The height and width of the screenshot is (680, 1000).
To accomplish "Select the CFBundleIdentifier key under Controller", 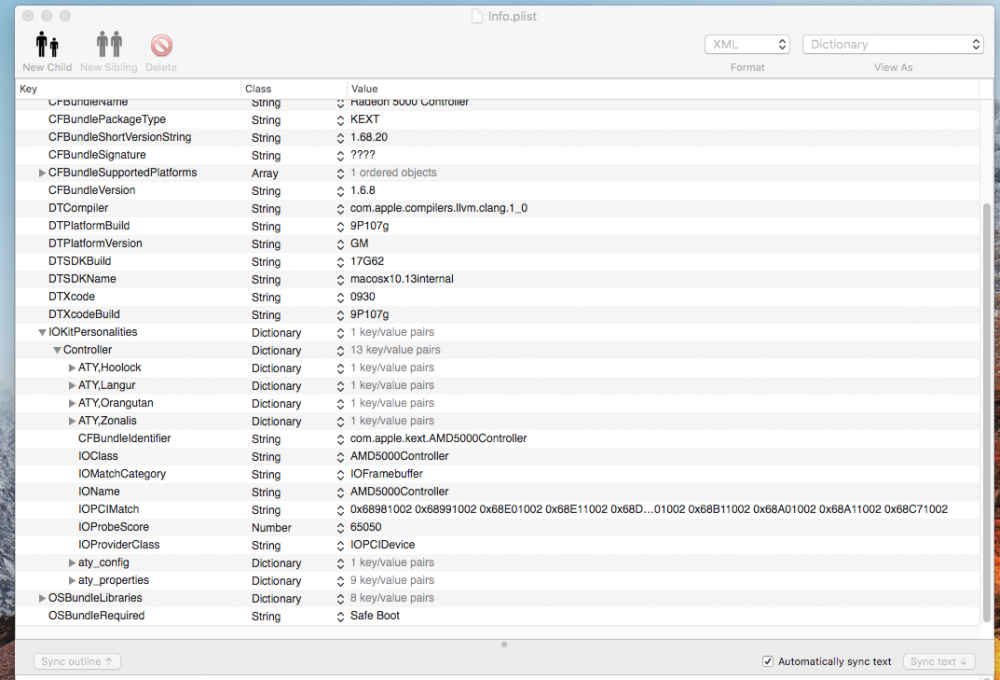I will coord(124,438).
